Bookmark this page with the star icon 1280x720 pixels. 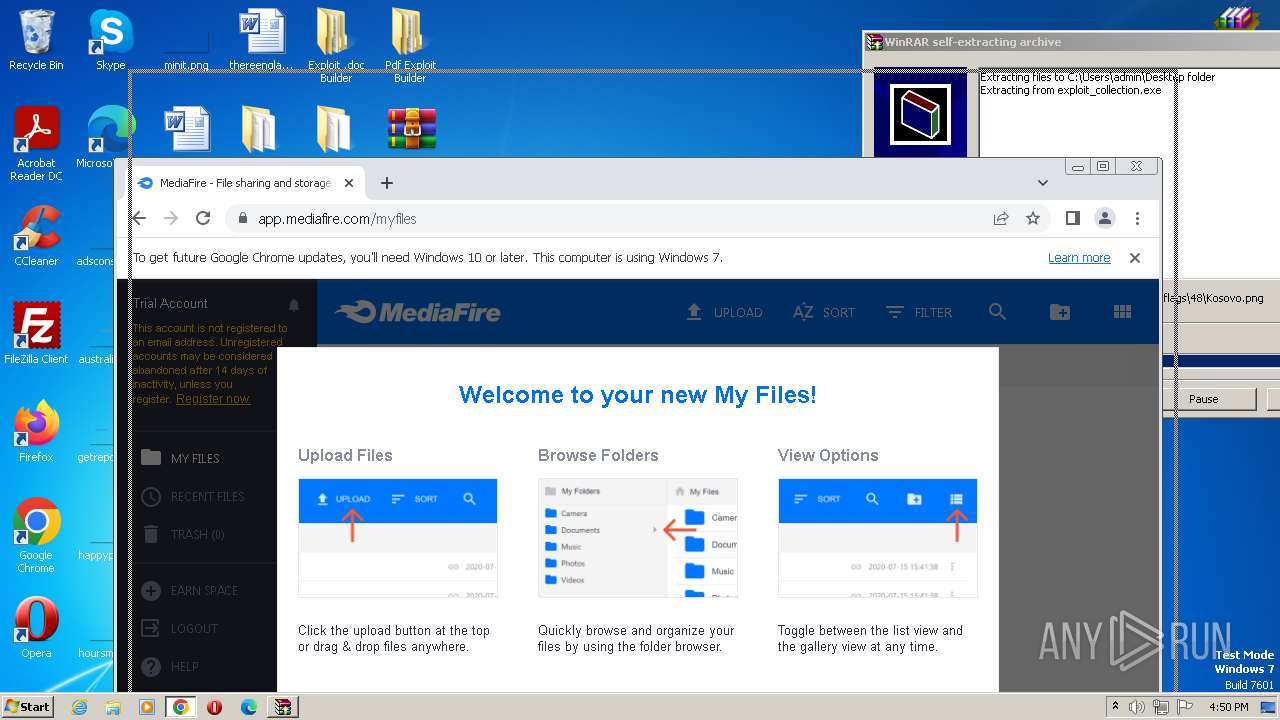coord(1033,218)
